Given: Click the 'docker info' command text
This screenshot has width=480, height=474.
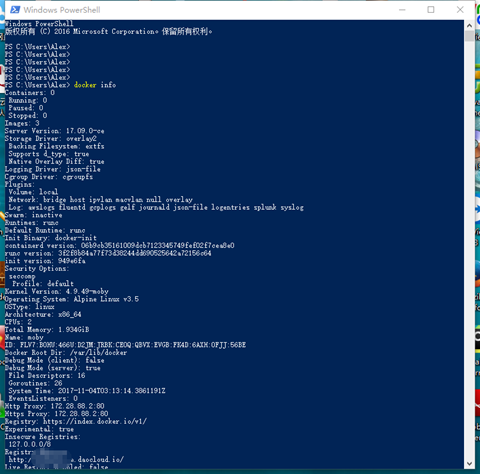Looking at the screenshot, I should point(95,85).
